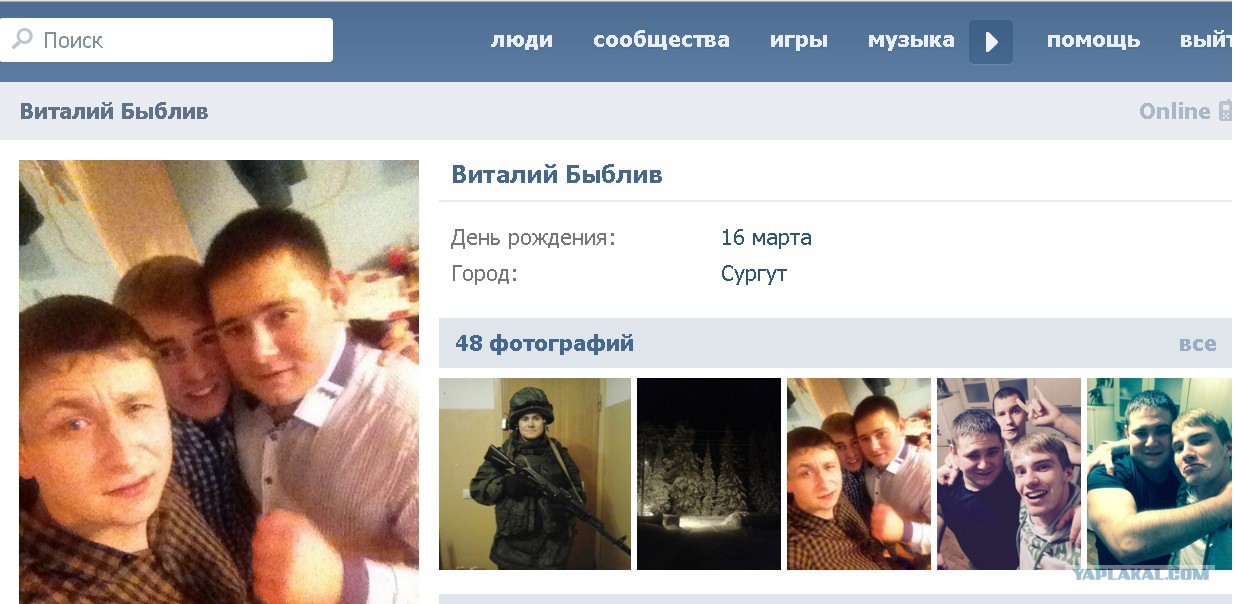Open the люди menu item

(x=522, y=41)
